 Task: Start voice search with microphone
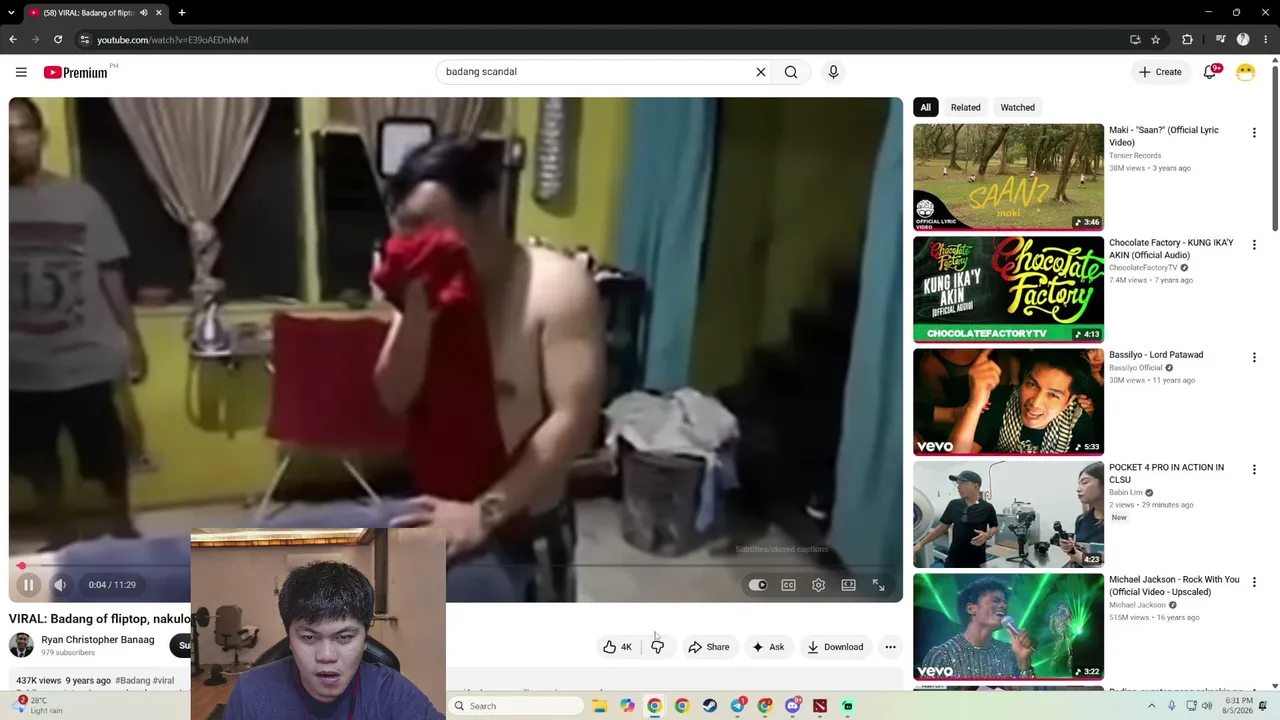click(x=833, y=72)
